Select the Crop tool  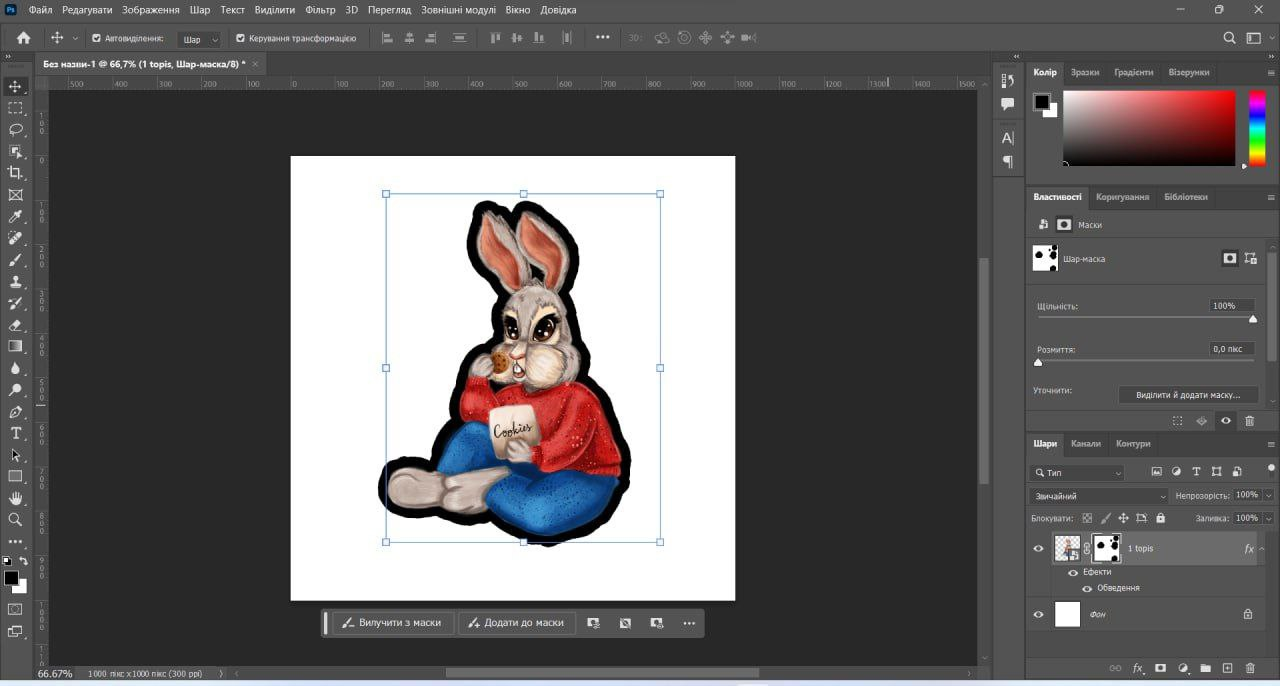click(15, 173)
